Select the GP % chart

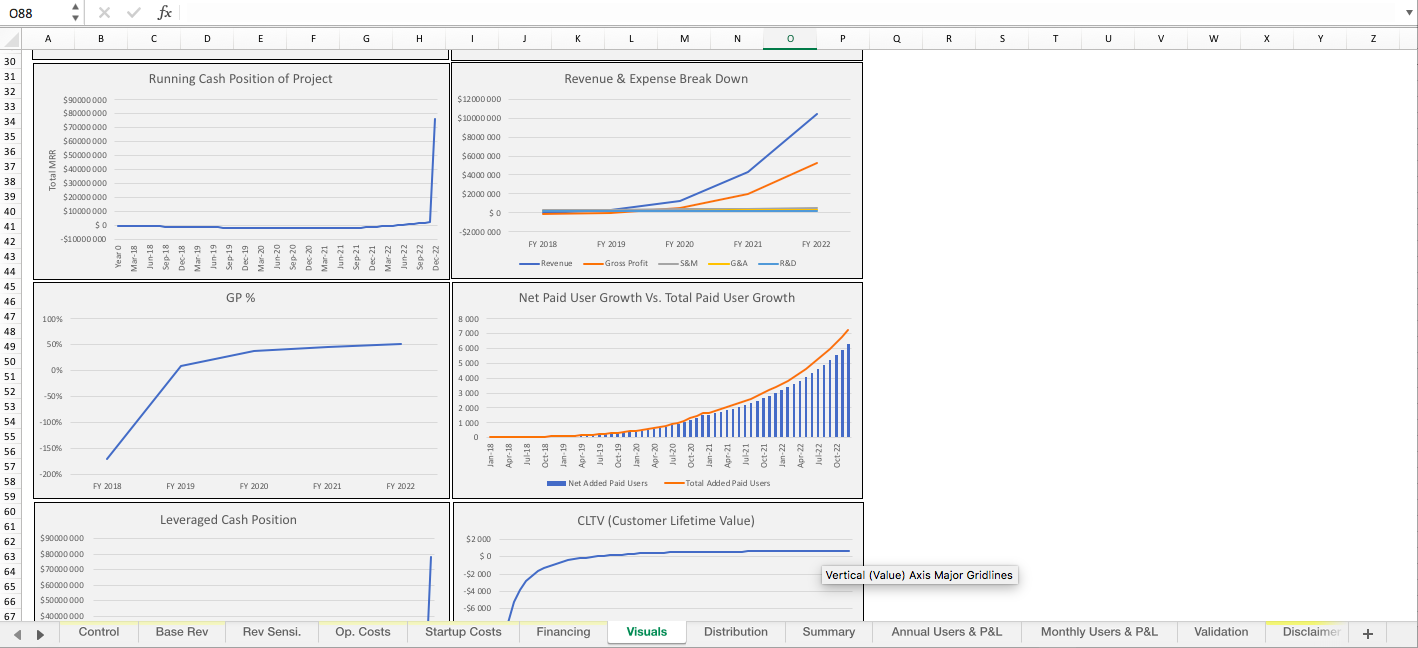point(240,390)
